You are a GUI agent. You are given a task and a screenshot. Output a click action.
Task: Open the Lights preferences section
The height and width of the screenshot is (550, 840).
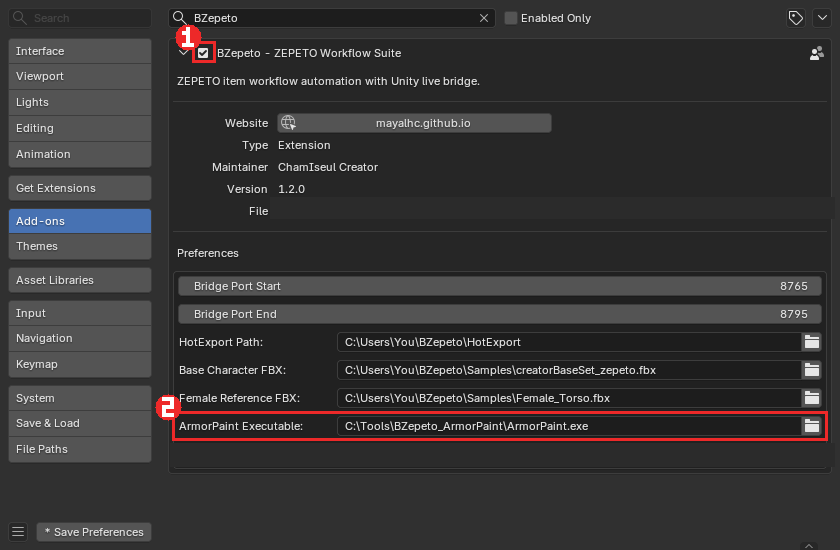pos(80,102)
